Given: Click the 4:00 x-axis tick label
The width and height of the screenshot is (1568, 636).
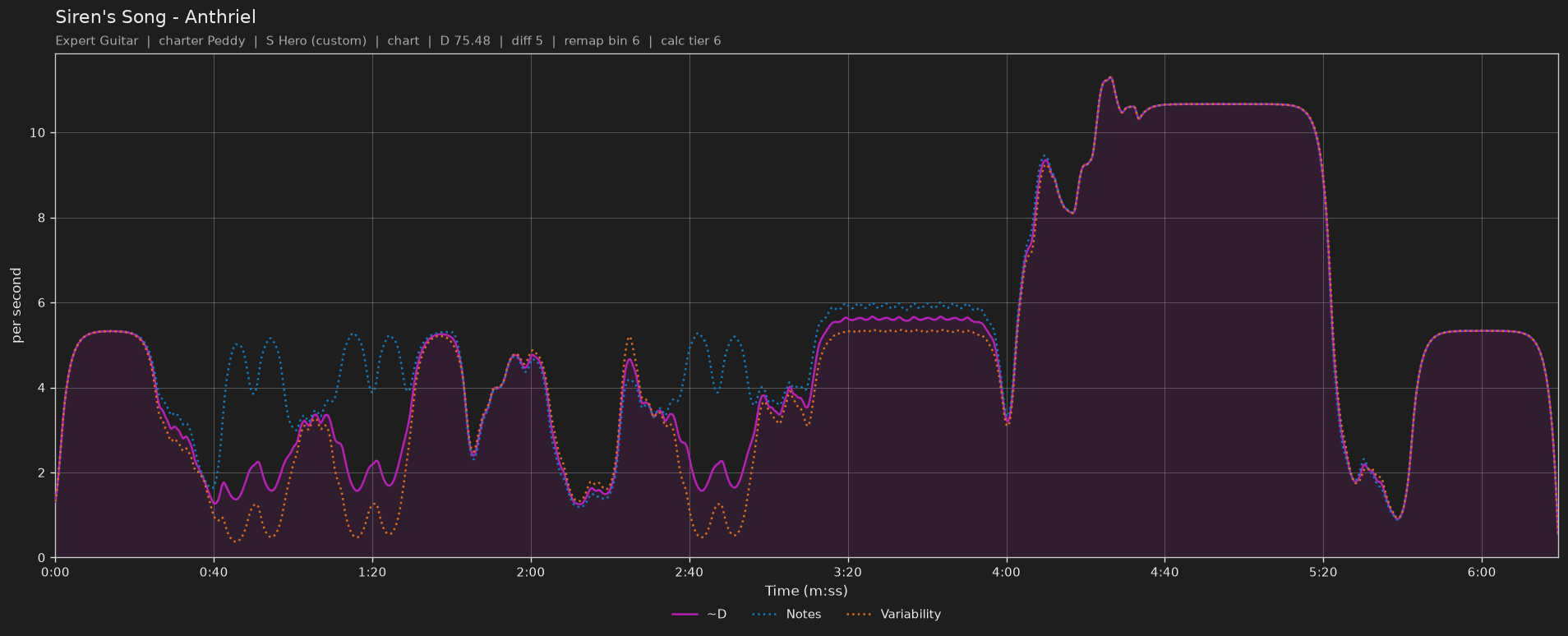Looking at the screenshot, I should (1006, 572).
